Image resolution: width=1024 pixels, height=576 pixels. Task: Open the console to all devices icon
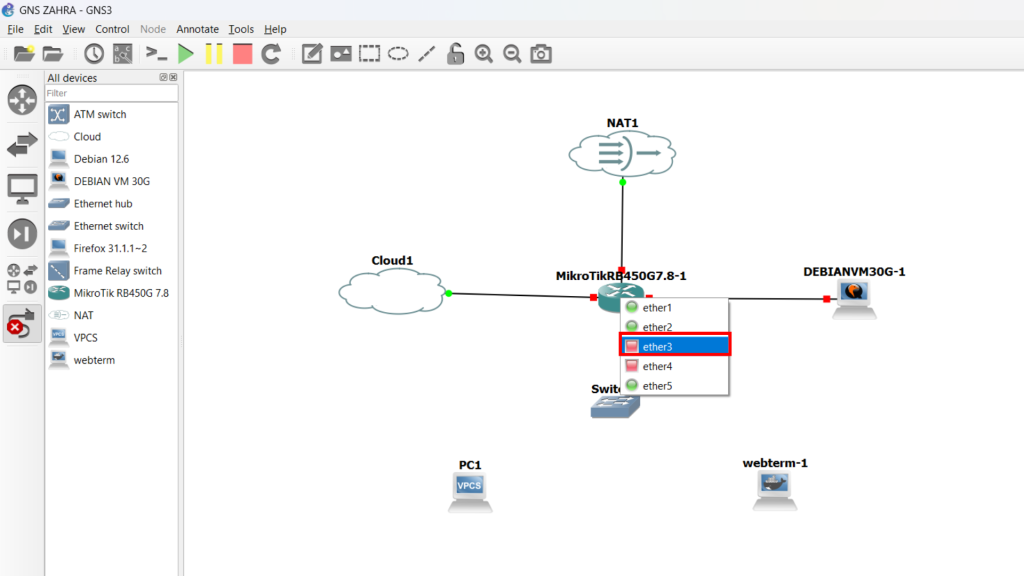156,54
